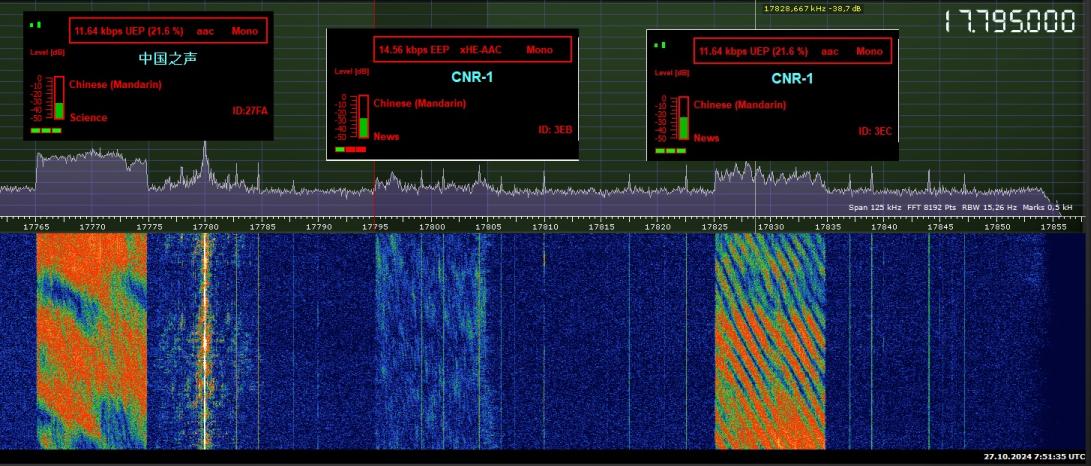Click the 17825 frequency scale label

tap(715, 227)
